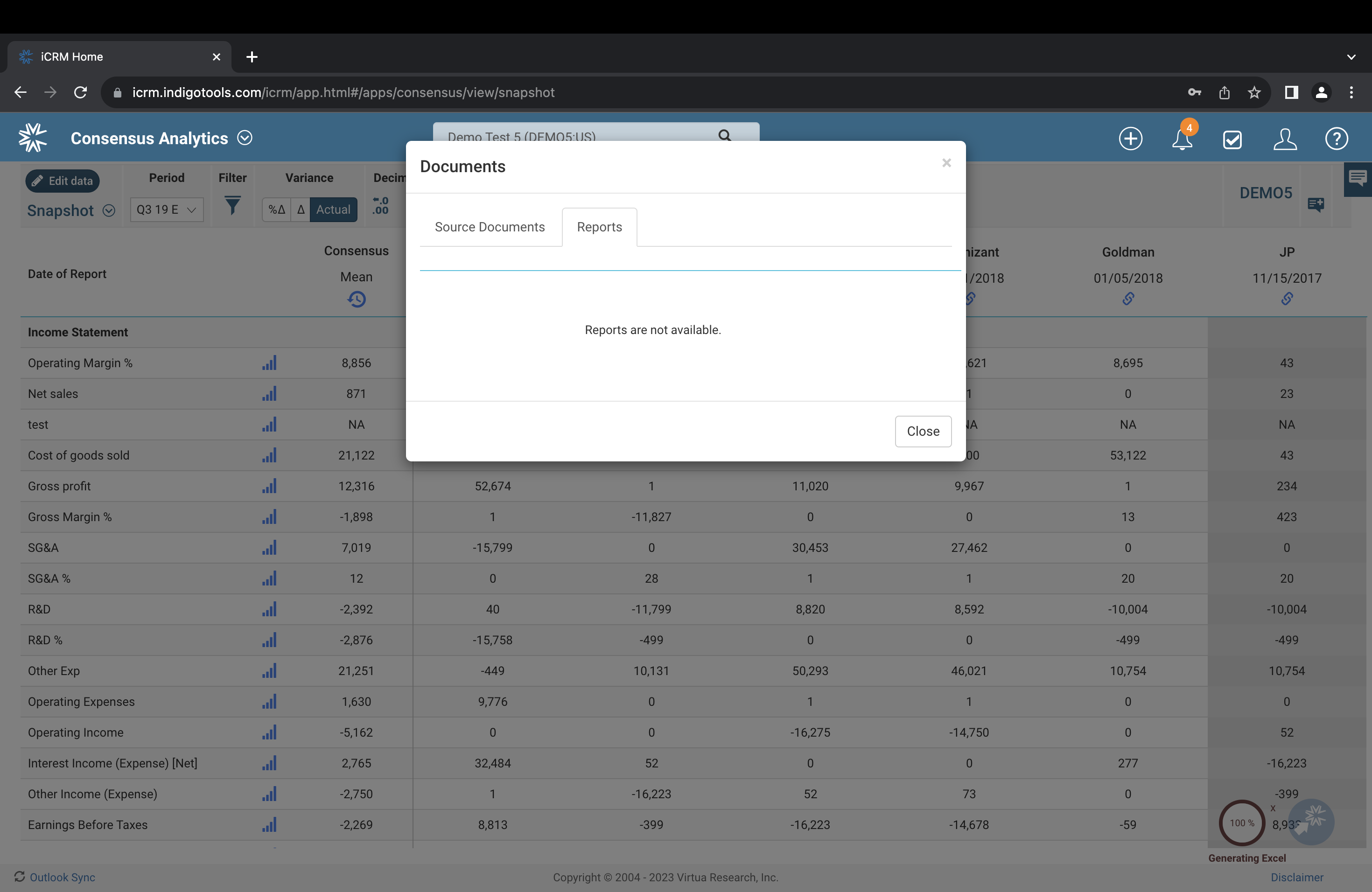Open chart icon for Gross profit
The height and width of the screenshot is (892, 1372).
269,486
